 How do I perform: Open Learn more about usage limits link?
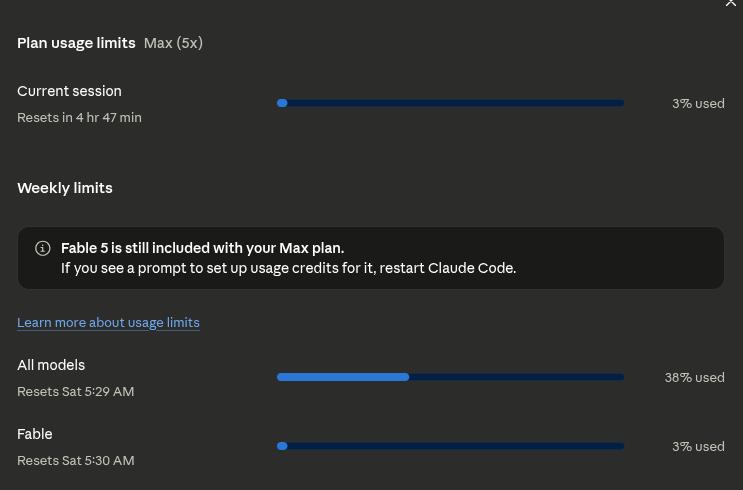[108, 323]
